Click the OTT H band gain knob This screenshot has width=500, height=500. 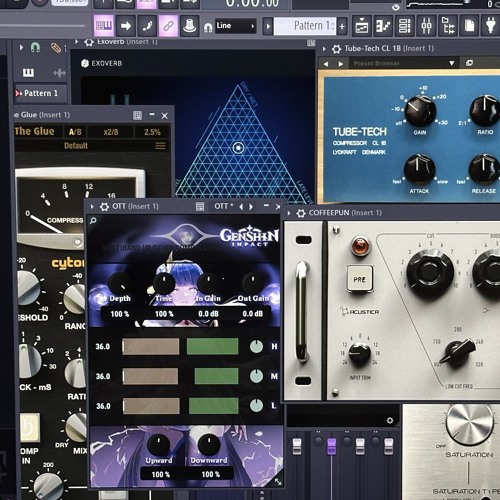tap(256, 346)
